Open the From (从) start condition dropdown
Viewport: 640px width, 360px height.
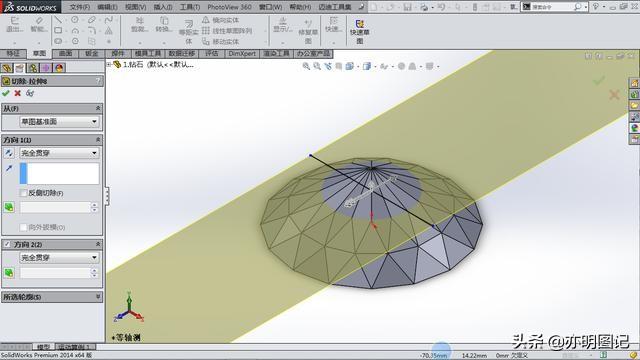tap(59, 122)
